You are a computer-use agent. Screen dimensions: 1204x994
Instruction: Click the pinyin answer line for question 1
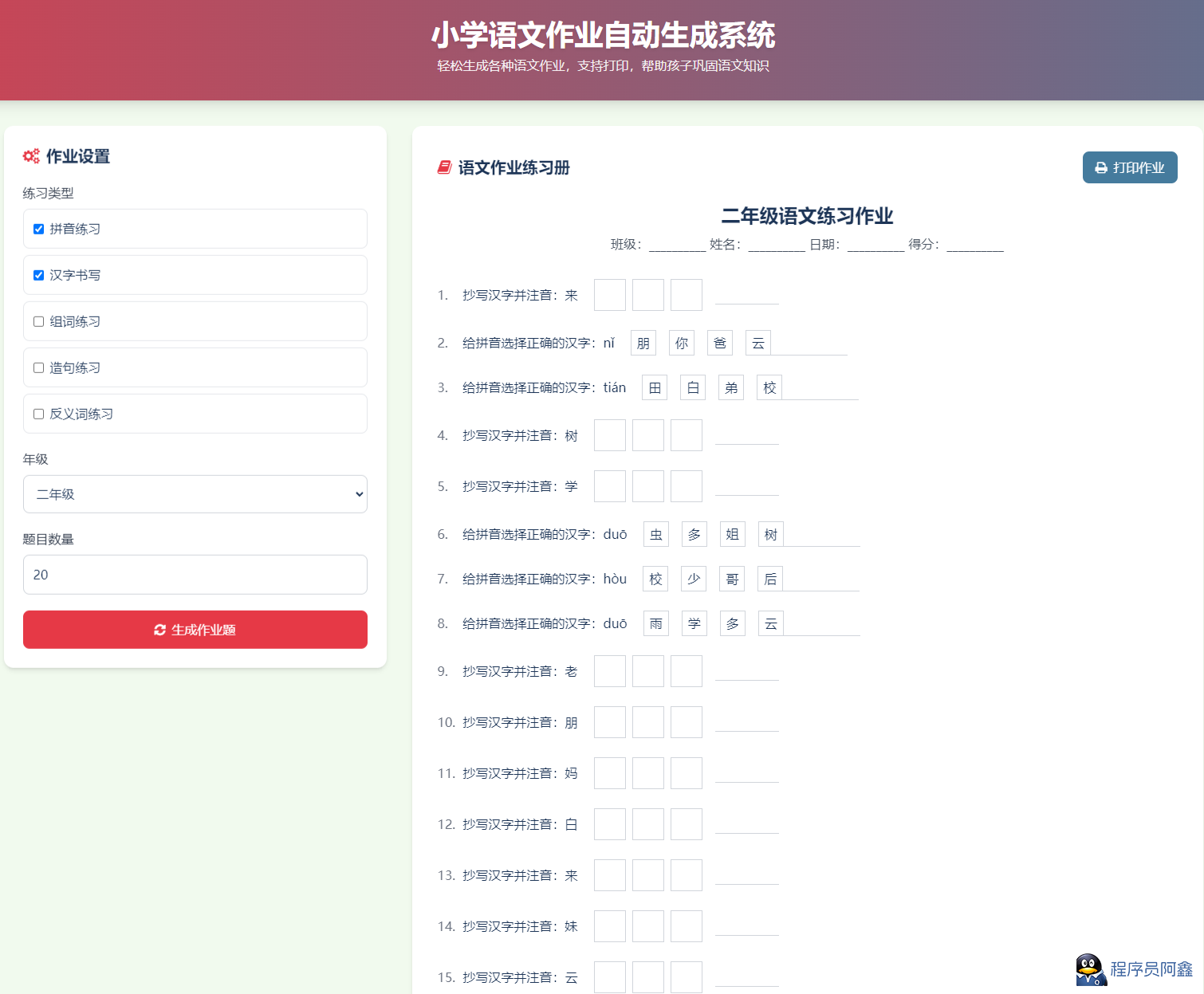[x=747, y=297]
